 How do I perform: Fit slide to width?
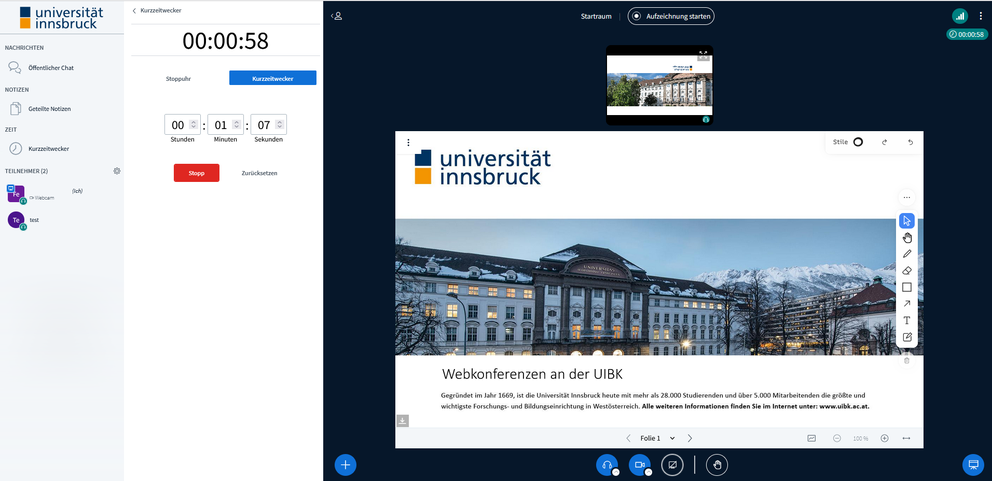click(x=907, y=438)
